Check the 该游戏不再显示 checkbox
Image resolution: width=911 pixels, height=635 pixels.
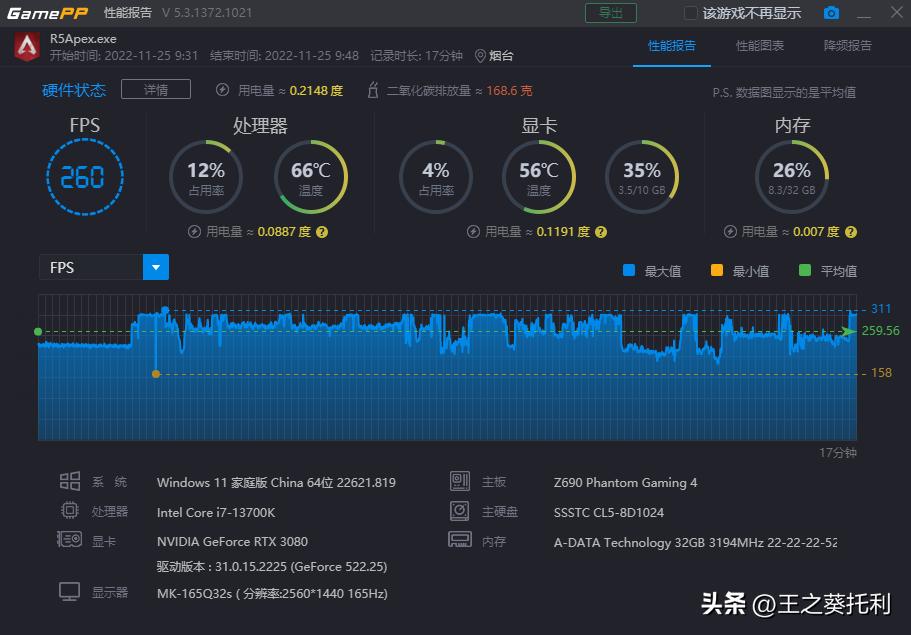[689, 13]
